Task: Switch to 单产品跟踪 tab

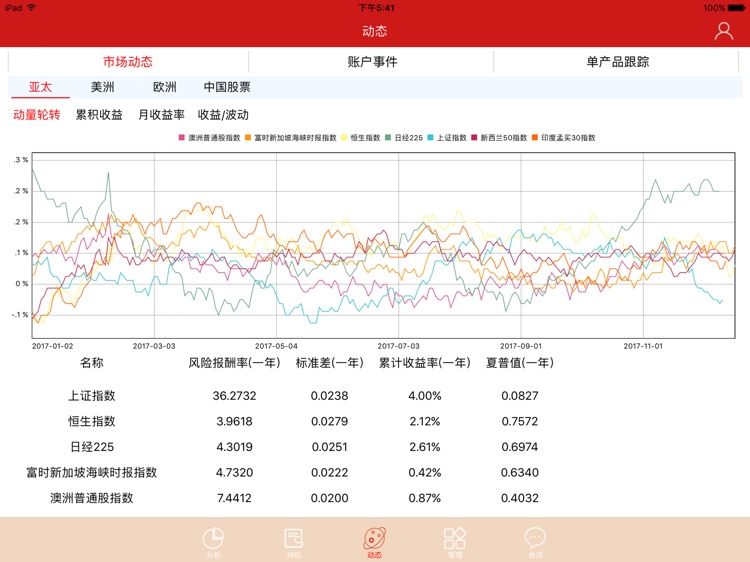Action: click(618, 62)
